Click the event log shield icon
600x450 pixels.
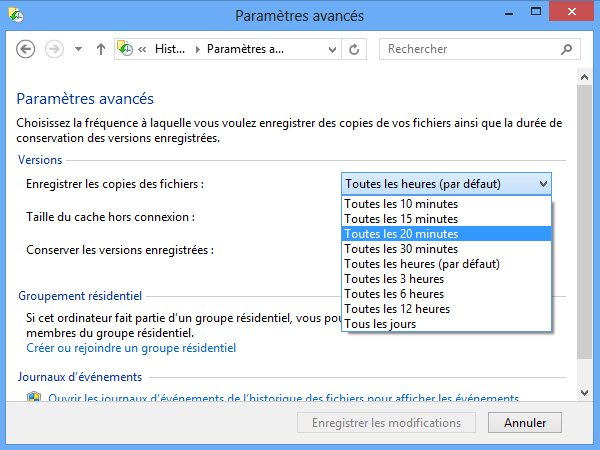coord(34,396)
